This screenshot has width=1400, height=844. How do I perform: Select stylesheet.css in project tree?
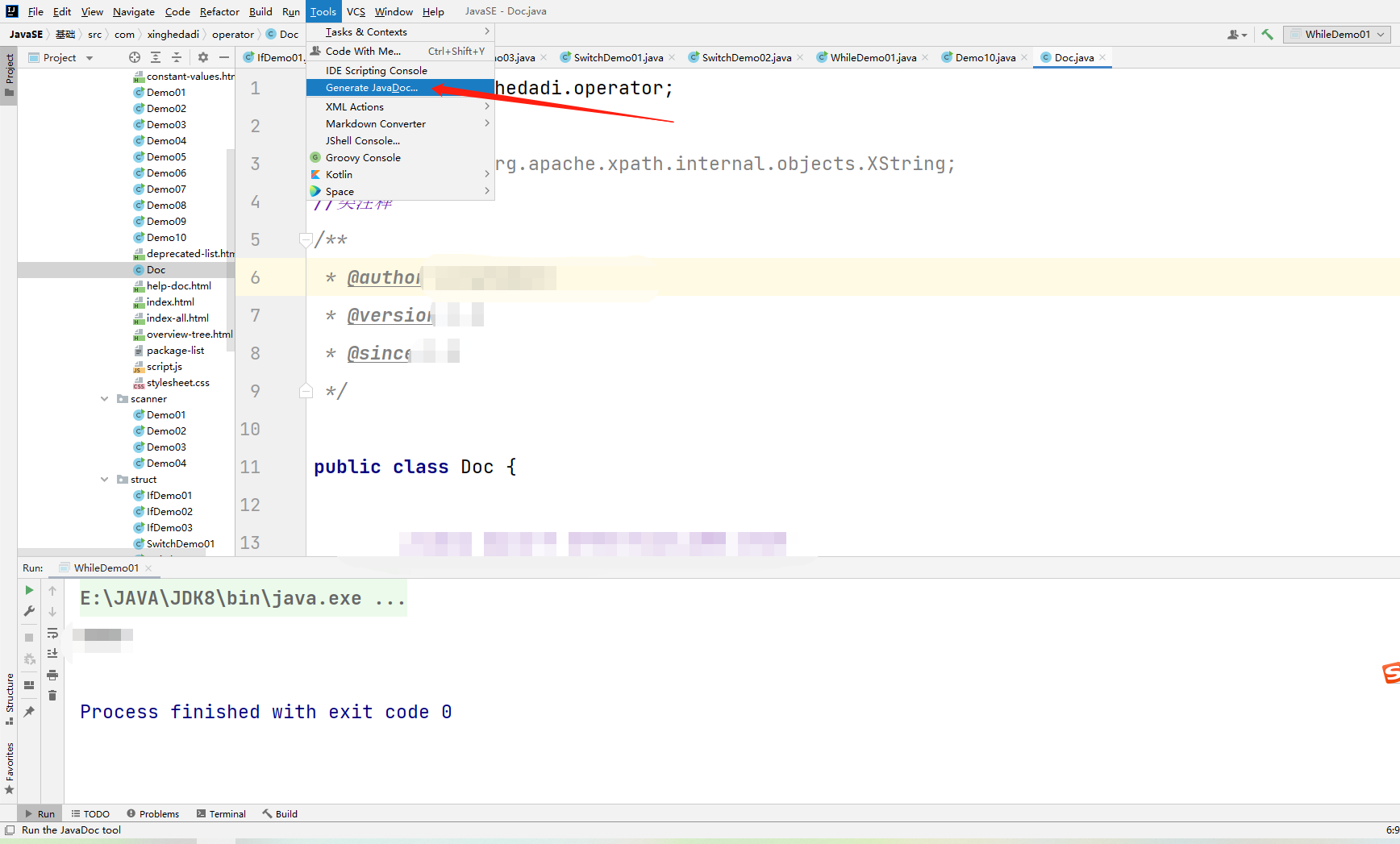pos(177,383)
